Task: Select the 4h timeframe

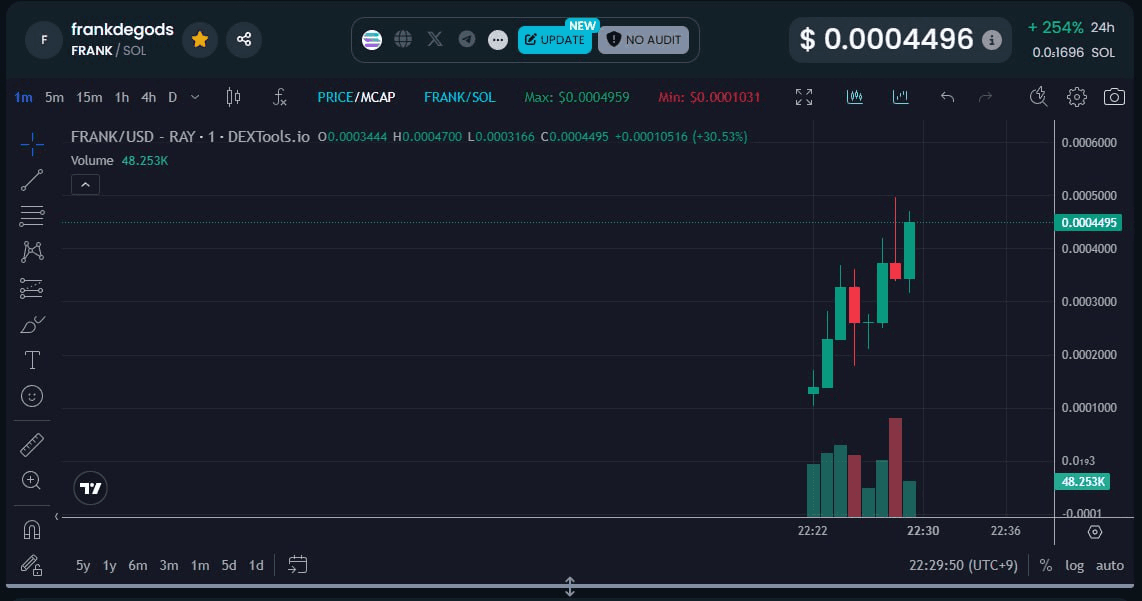Action: point(149,97)
